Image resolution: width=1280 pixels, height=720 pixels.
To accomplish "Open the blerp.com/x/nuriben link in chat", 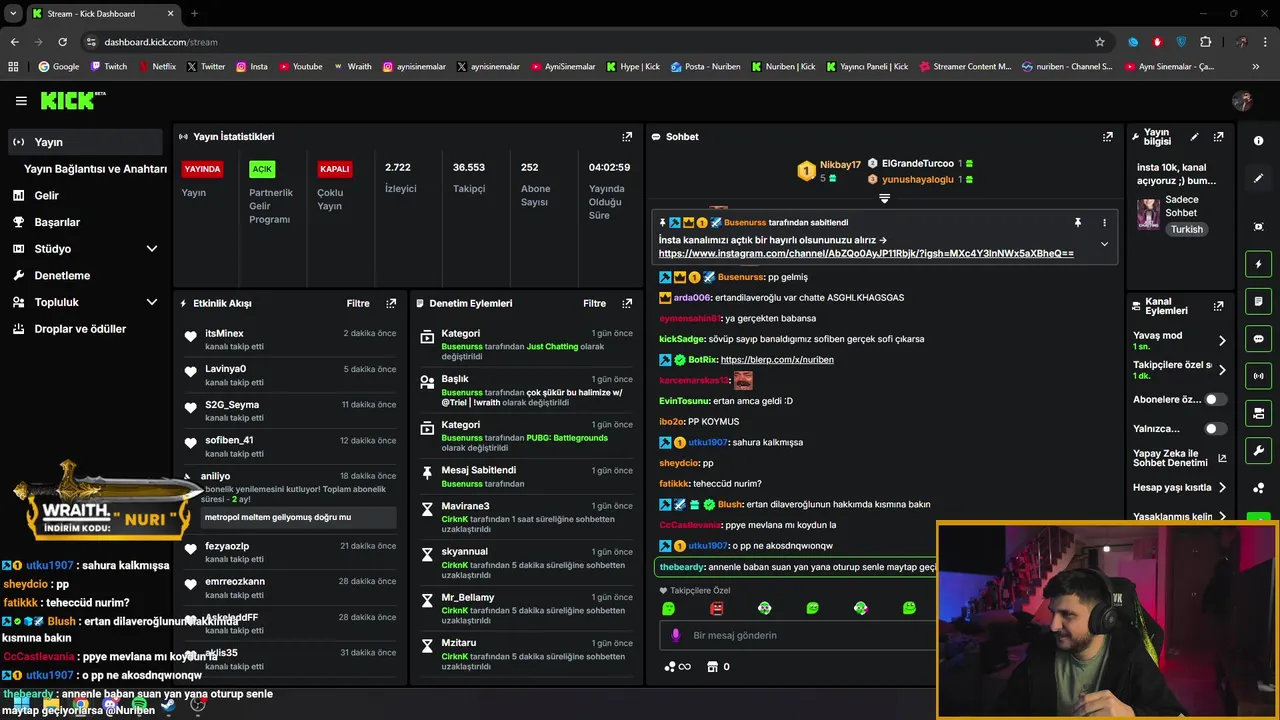I will [x=776, y=359].
